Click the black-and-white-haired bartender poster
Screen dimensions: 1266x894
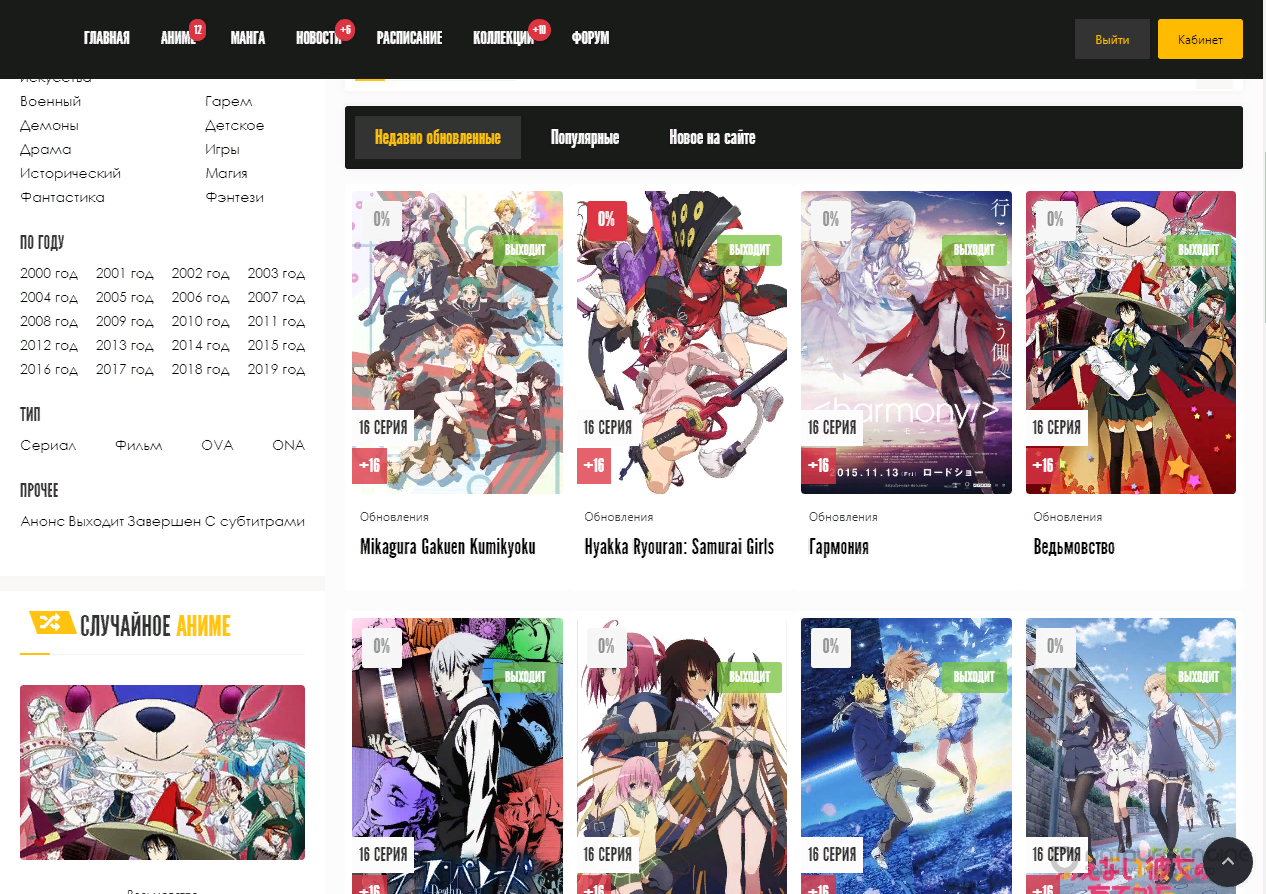(457, 756)
